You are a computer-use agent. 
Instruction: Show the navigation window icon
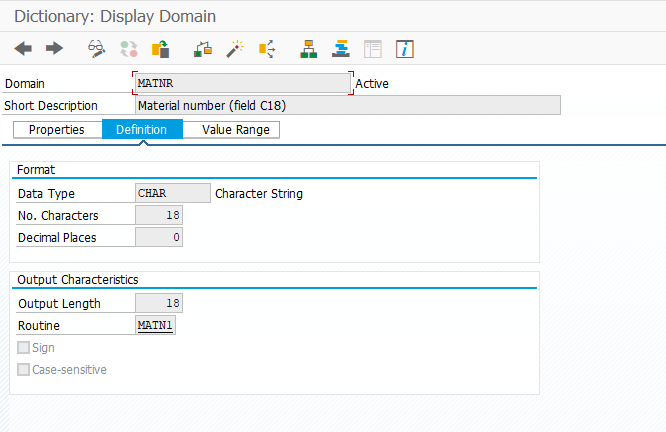[341, 48]
